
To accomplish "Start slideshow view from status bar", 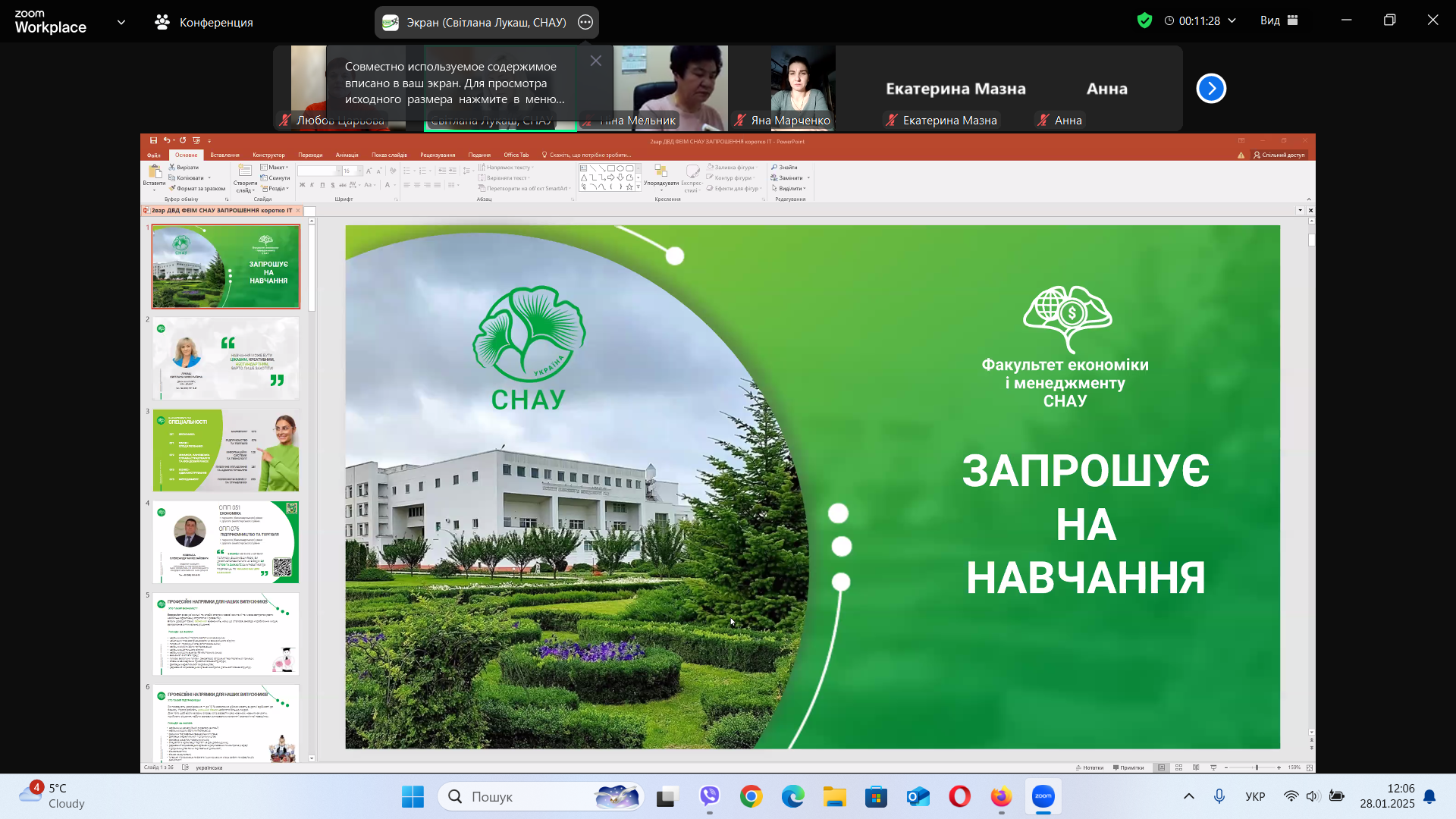I will [1213, 767].
